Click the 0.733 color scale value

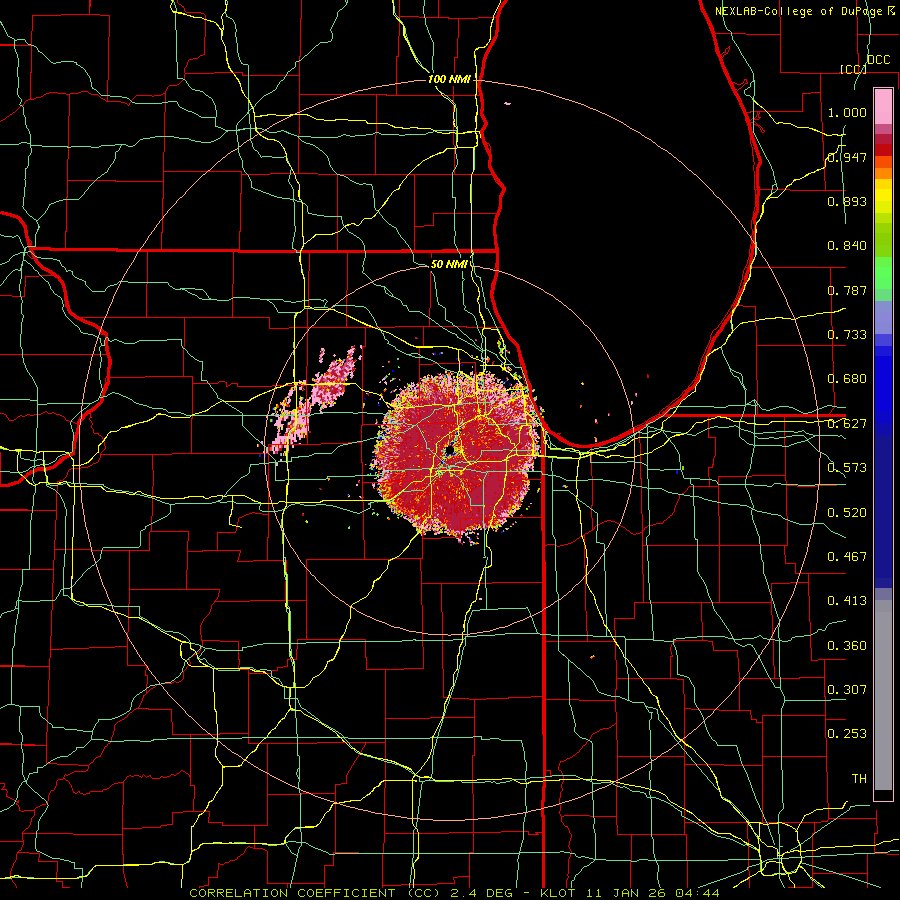[x=847, y=335]
